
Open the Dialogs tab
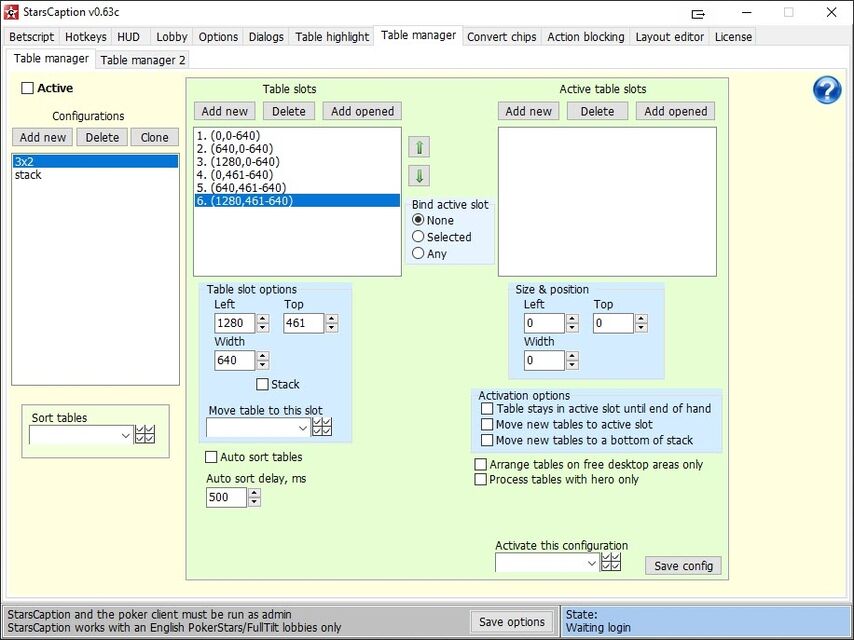(x=266, y=37)
